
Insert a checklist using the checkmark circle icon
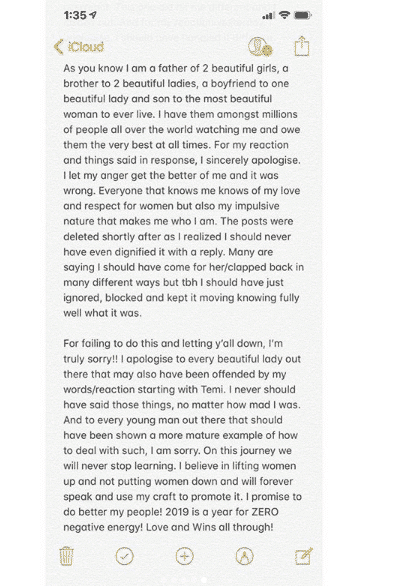tap(124, 556)
